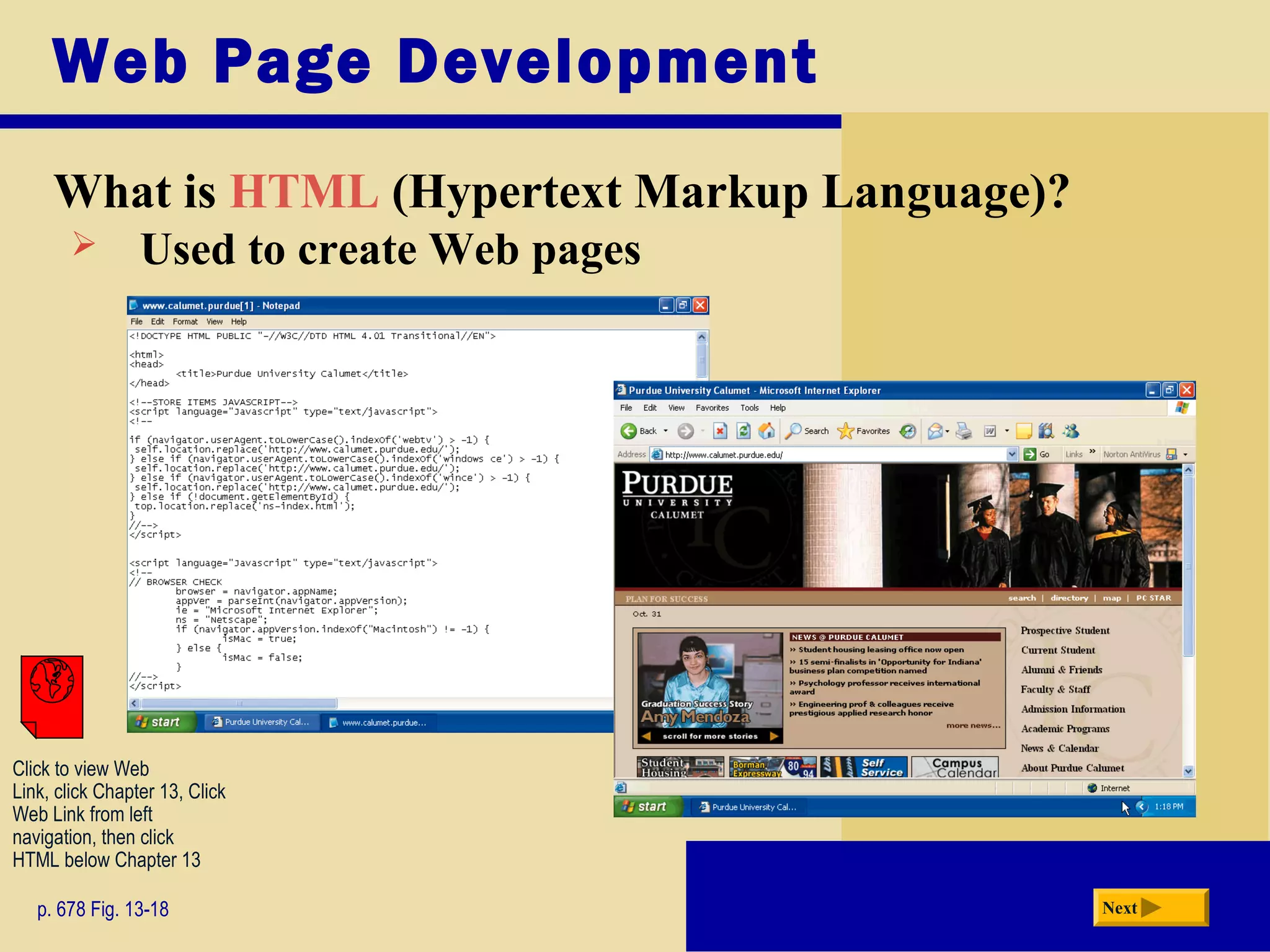Screen dimensions: 1270x952
Task: Click the directory link on Purdue page
Action: coord(1069,598)
